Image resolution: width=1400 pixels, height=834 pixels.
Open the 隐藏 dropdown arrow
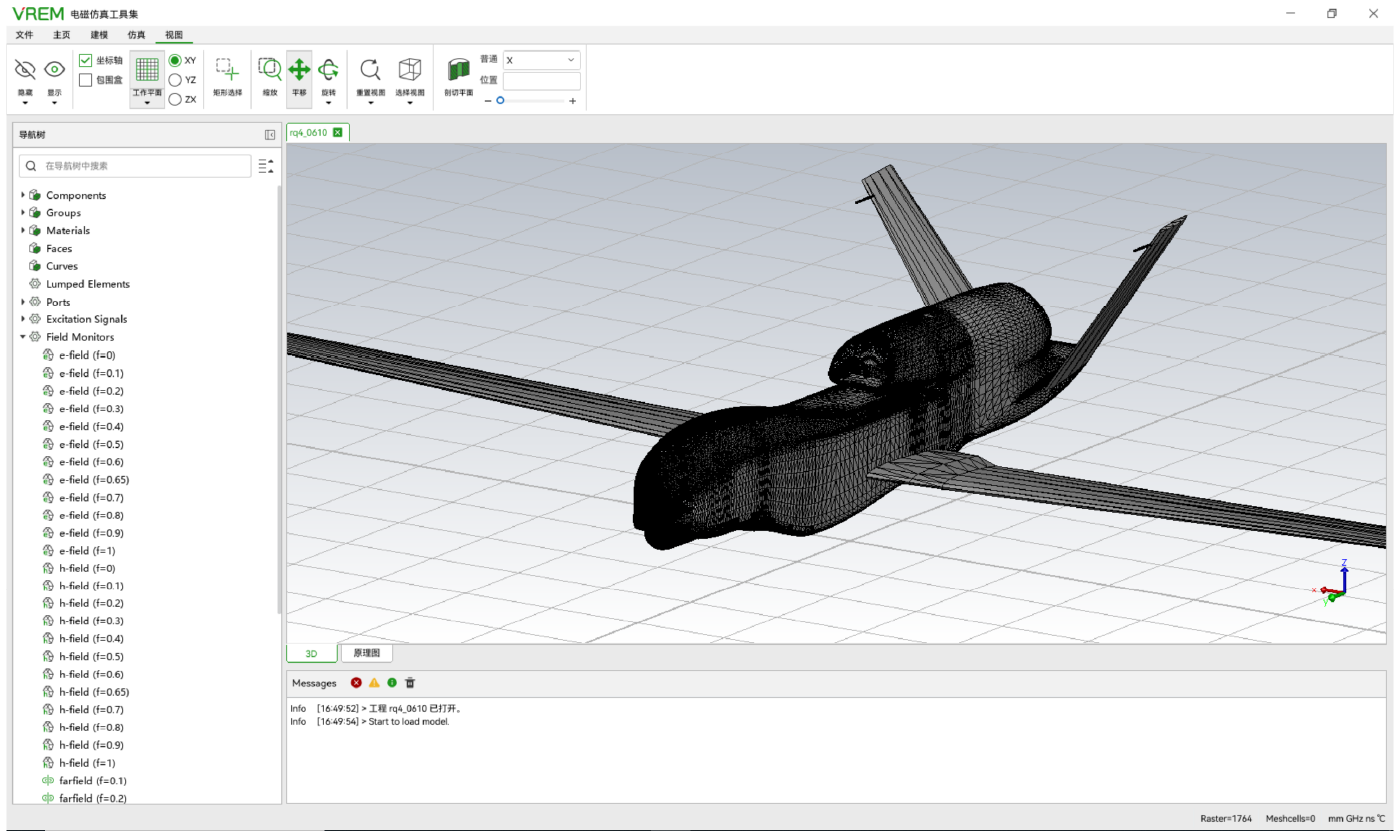pos(25,103)
